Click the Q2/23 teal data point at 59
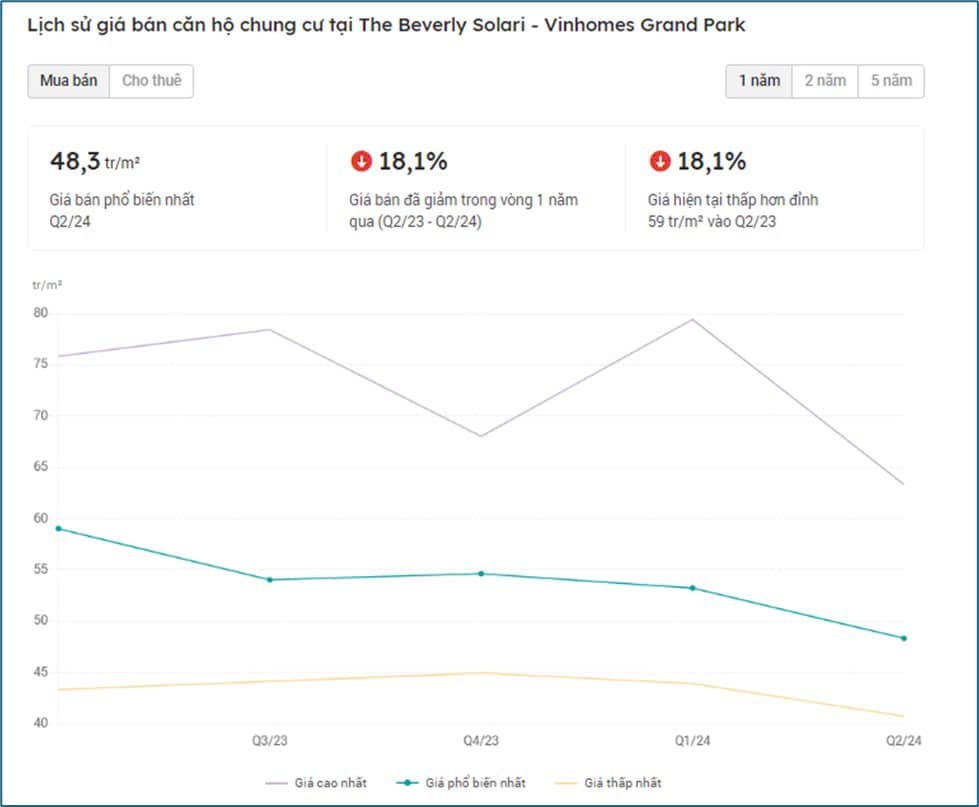This screenshot has width=979, height=807. [59, 529]
